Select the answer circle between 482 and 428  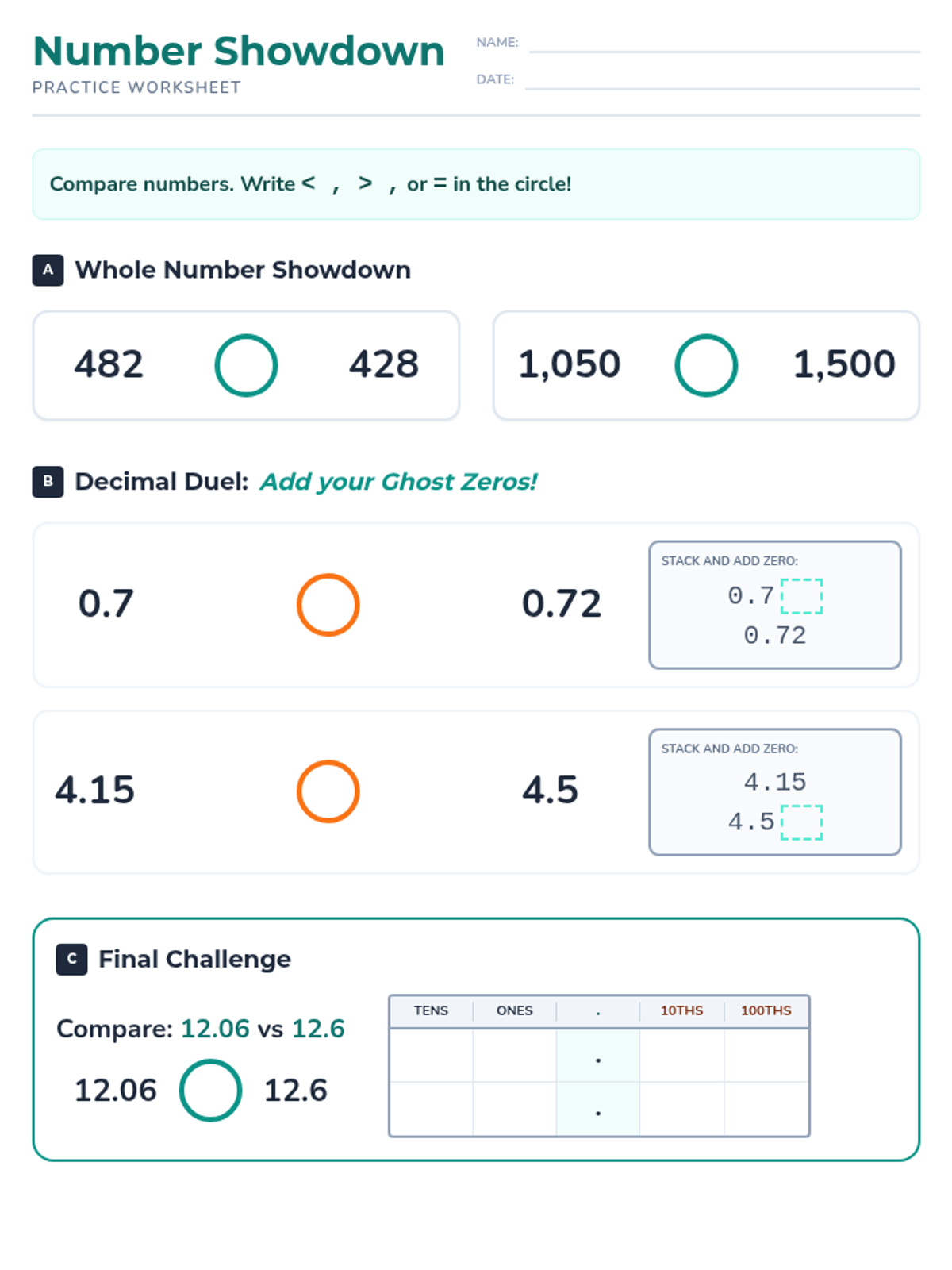(x=246, y=365)
